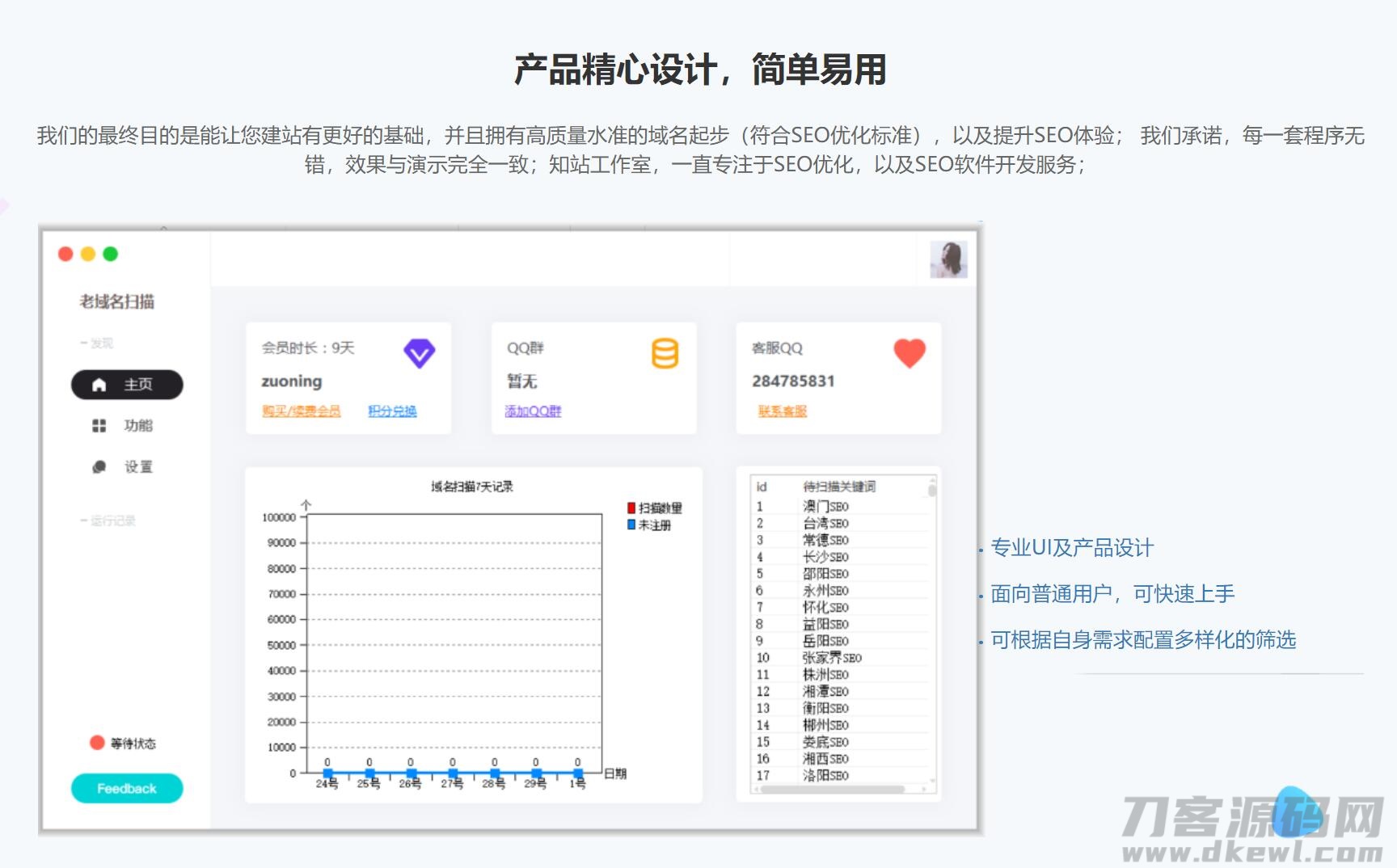1397x868 pixels.
Task: Click the blue 未注册 legend swatch
Action: pyautogui.click(x=631, y=525)
